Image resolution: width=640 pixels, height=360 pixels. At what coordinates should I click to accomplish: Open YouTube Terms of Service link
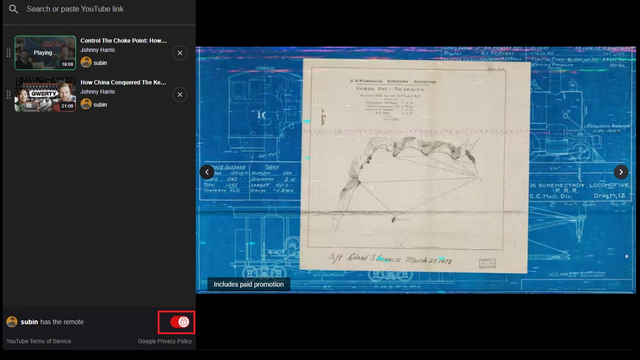pos(38,341)
